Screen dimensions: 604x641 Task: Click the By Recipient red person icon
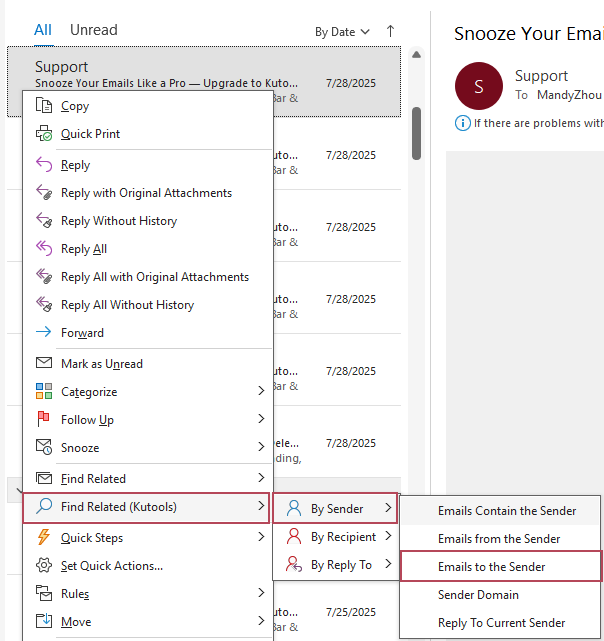(x=294, y=536)
